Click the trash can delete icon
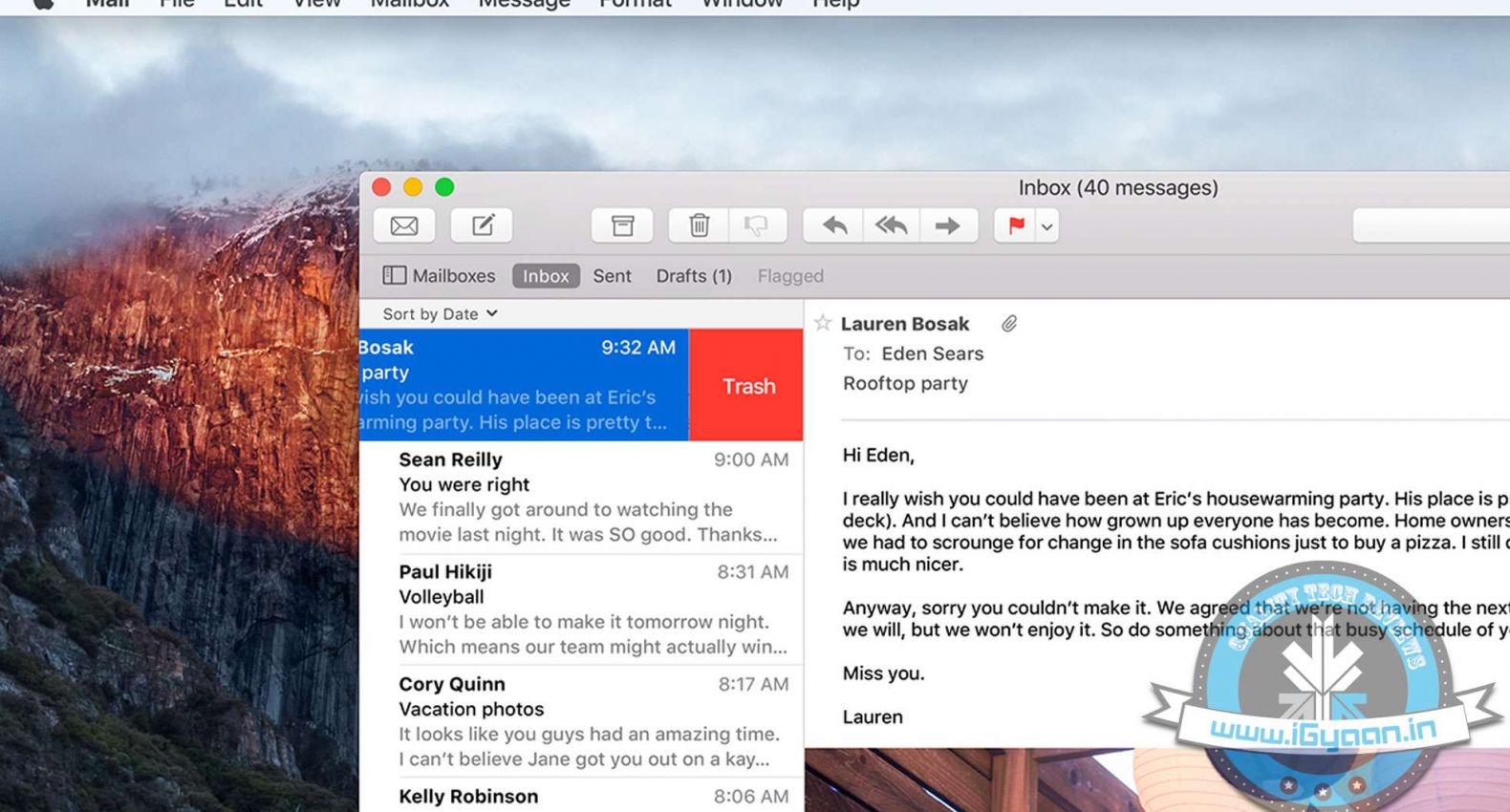 click(x=699, y=226)
